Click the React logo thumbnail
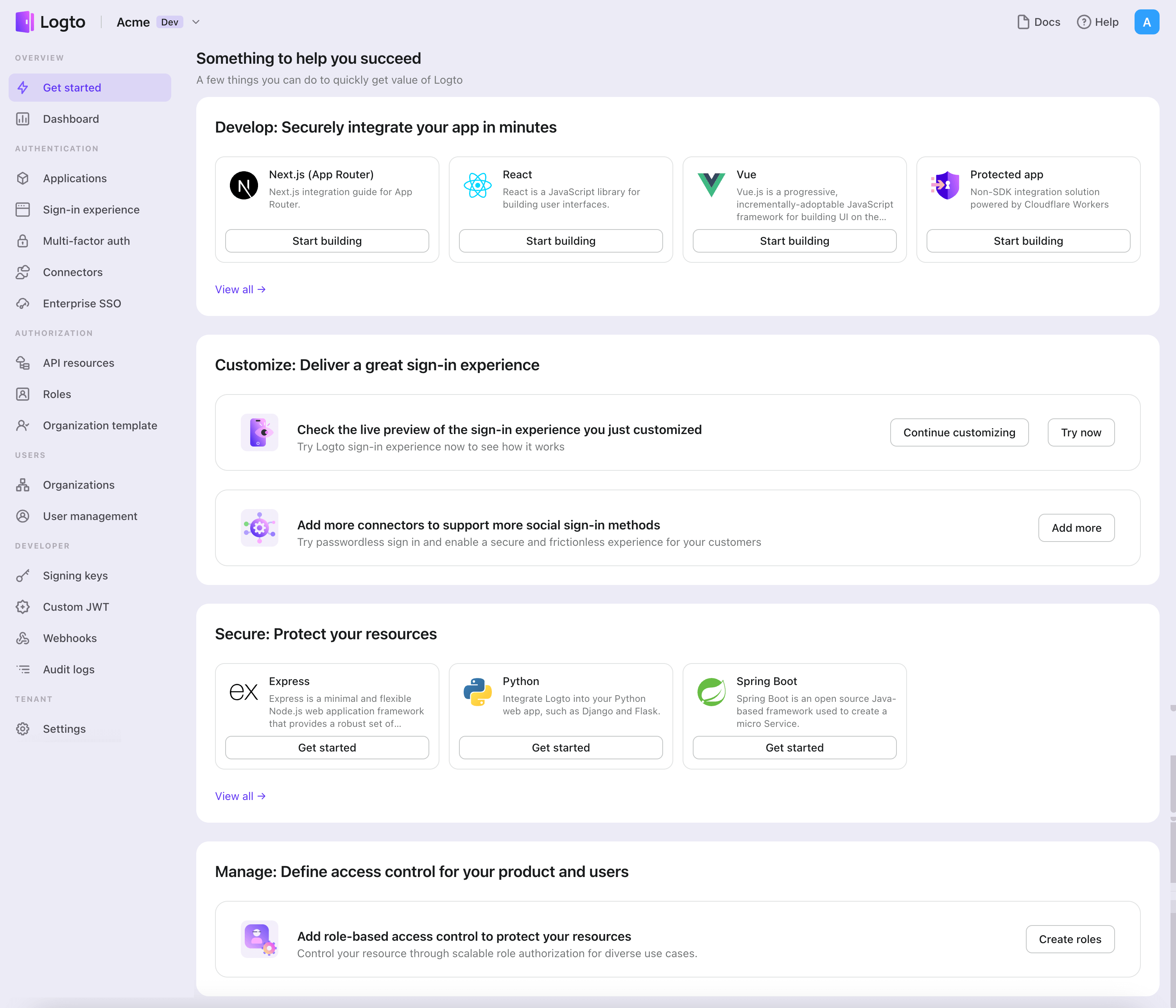Screen dimensions: 1176x1008 click(x=477, y=186)
